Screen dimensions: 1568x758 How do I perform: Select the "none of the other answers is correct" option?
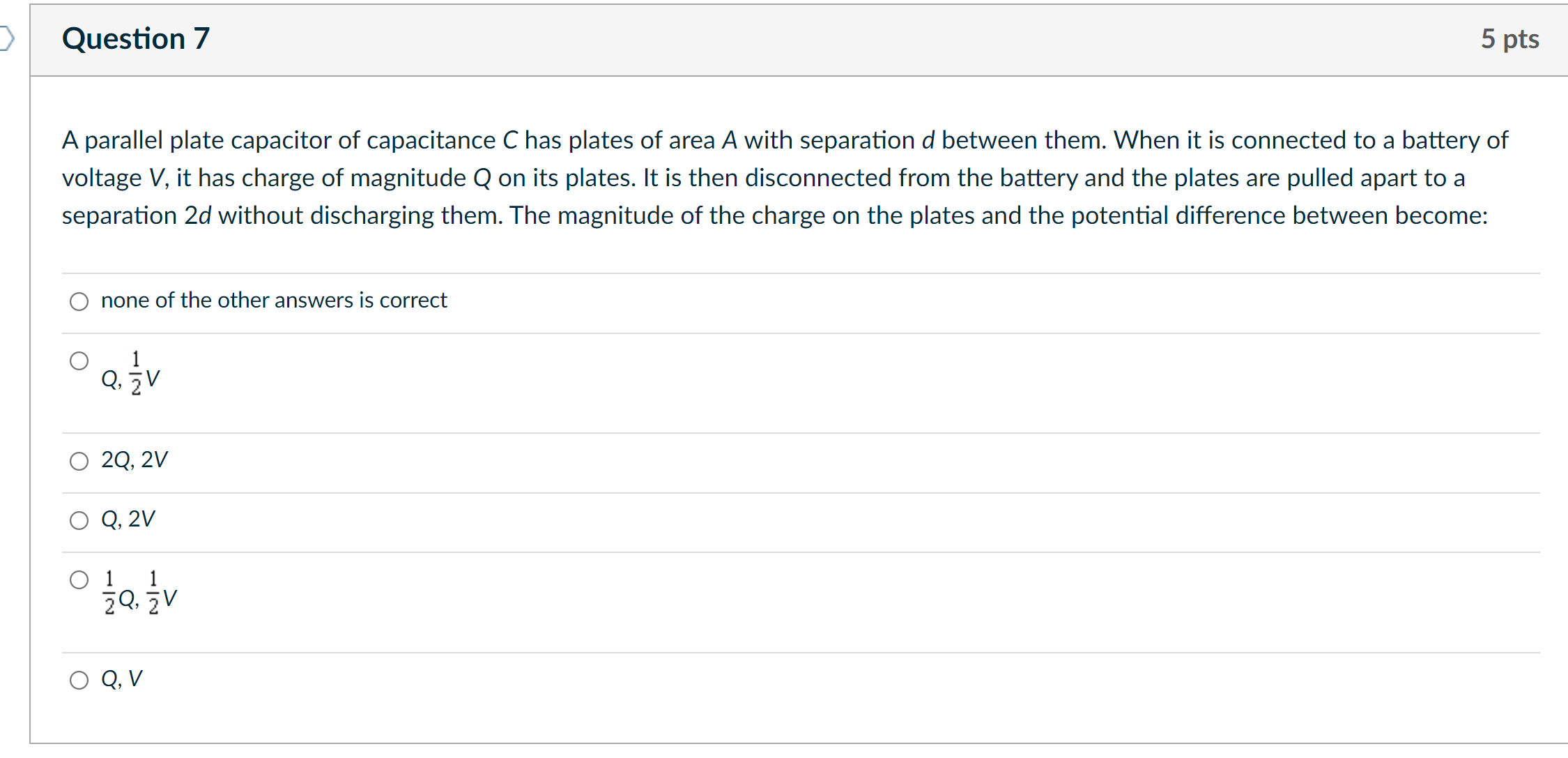[x=79, y=301]
